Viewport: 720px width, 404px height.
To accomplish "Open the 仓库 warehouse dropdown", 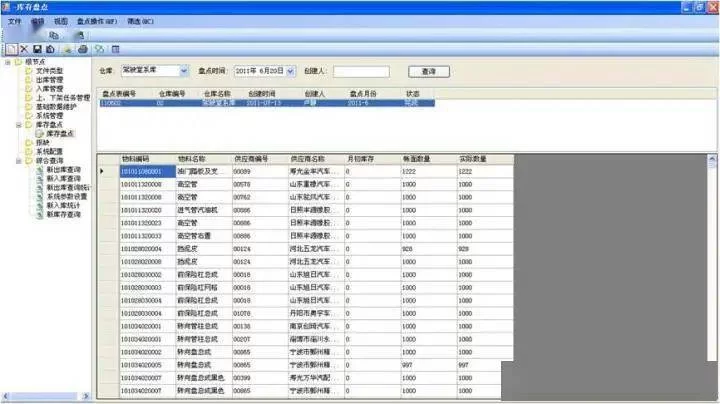I will pos(184,71).
